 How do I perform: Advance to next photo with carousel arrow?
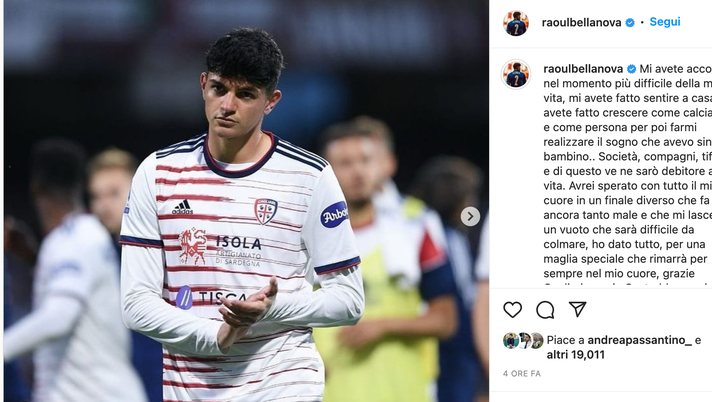[x=470, y=216]
